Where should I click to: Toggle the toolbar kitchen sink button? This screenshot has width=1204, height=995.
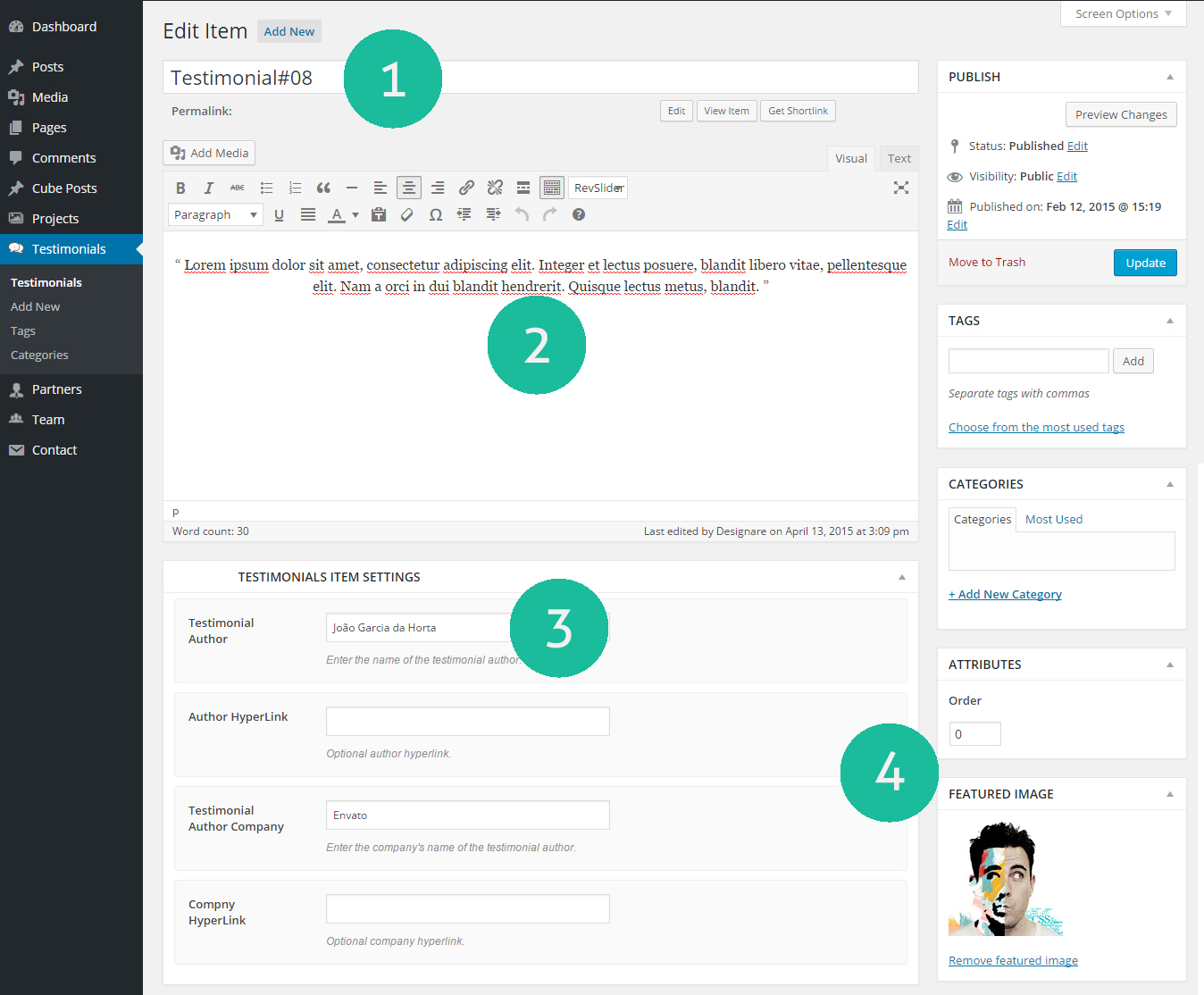coord(552,188)
